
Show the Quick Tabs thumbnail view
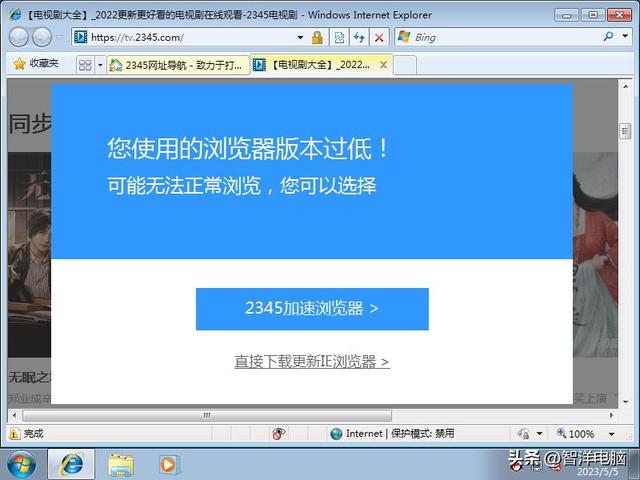(85, 65)
